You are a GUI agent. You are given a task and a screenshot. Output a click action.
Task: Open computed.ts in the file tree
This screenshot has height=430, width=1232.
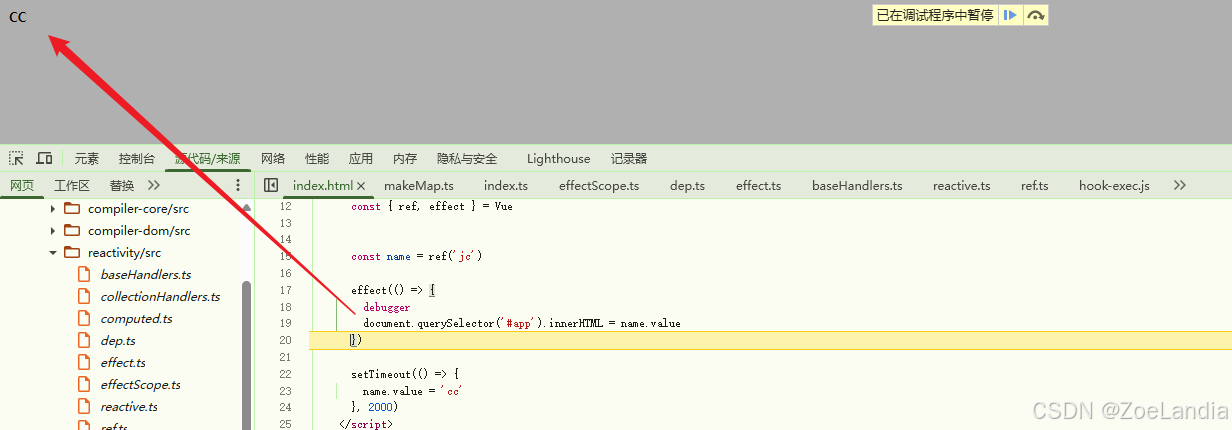coord(136,319)
